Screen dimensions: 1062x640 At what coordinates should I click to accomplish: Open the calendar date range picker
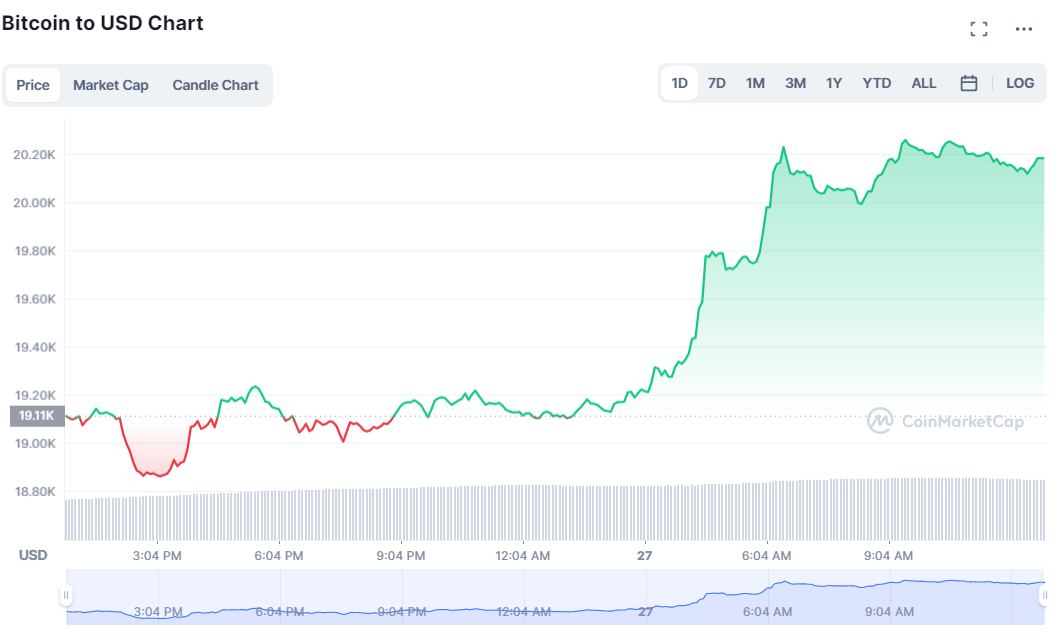click(x=969, y=83)
